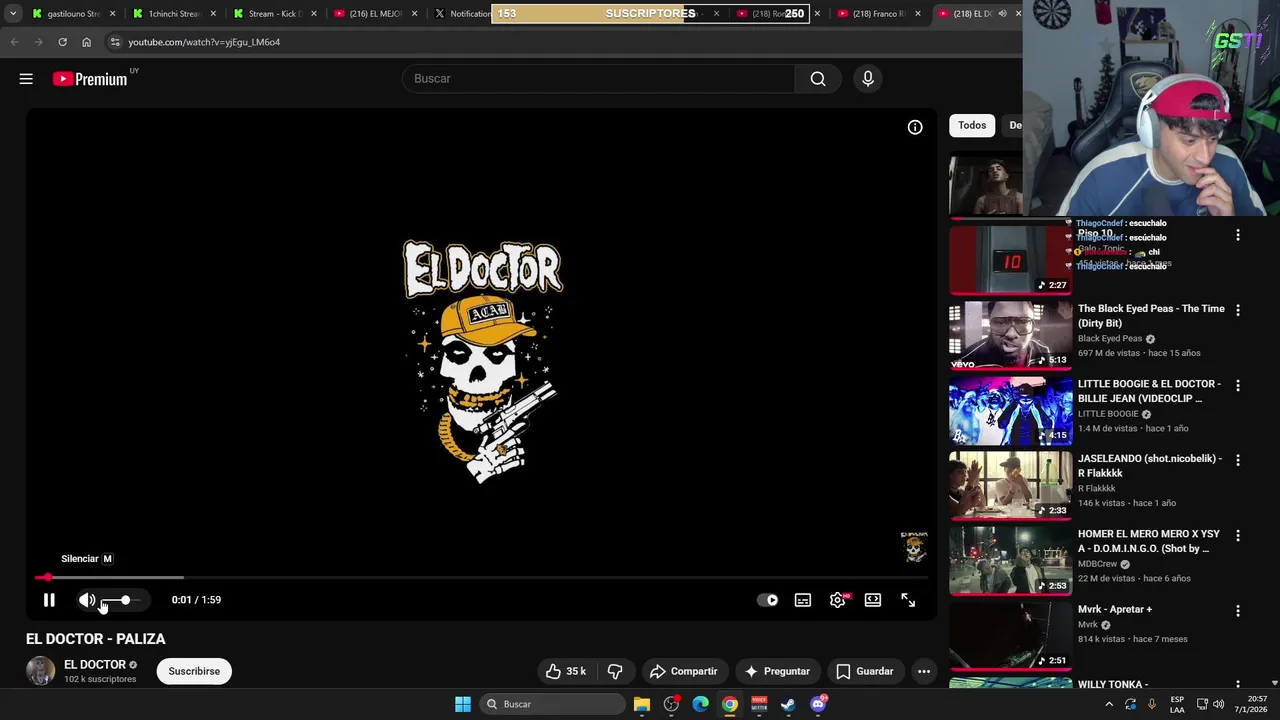Go to browser home page icon
Screen dimensions: 1280x720
click(86, 42)
